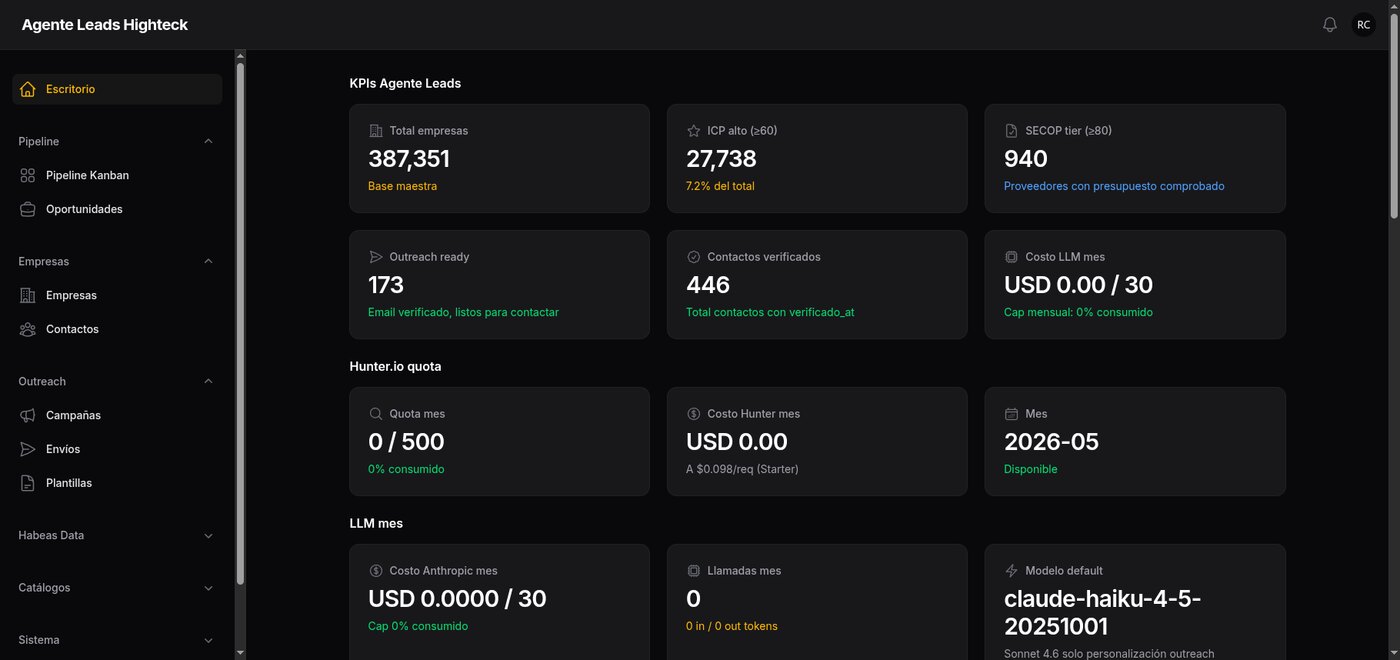Image resolution: width=1400 pixels, height=660 pixels.
Task: Click the Outreach ready send icon
Action: click(376, 257)
